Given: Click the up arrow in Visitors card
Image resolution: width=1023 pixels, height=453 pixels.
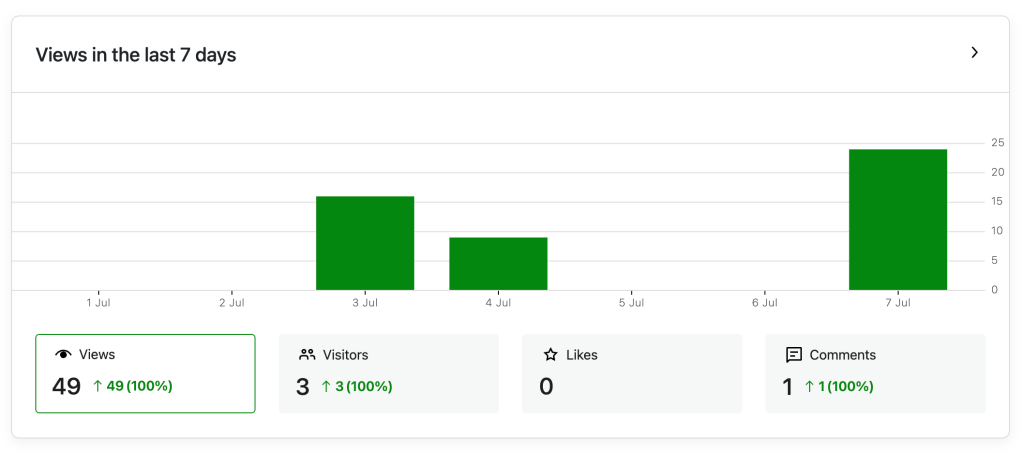Looking at the screenshot, I should [x=326, y=386].
